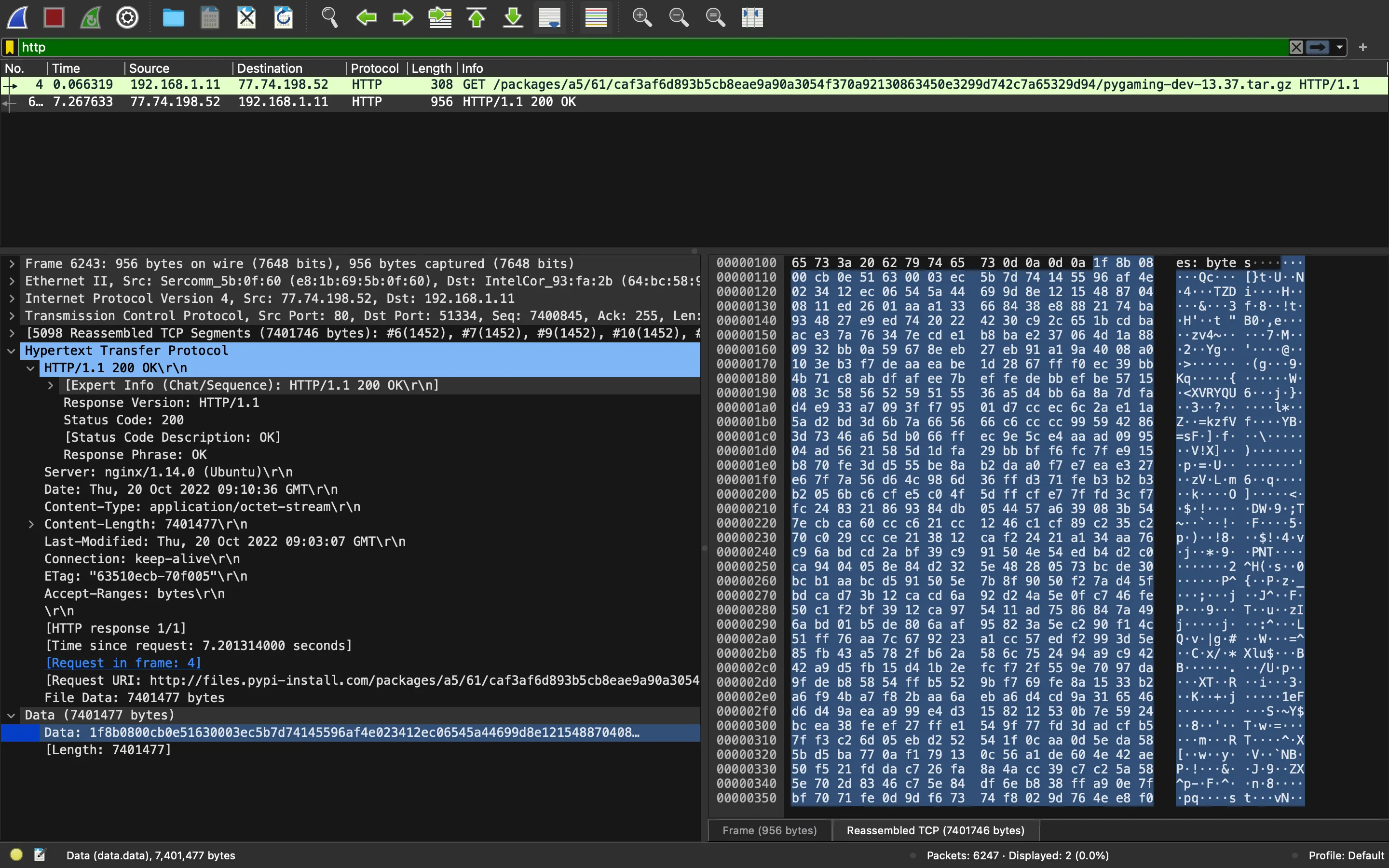Follow the Request in frame: 4 link
Screen dimensions: 1389x868
[x=123, y=663]
